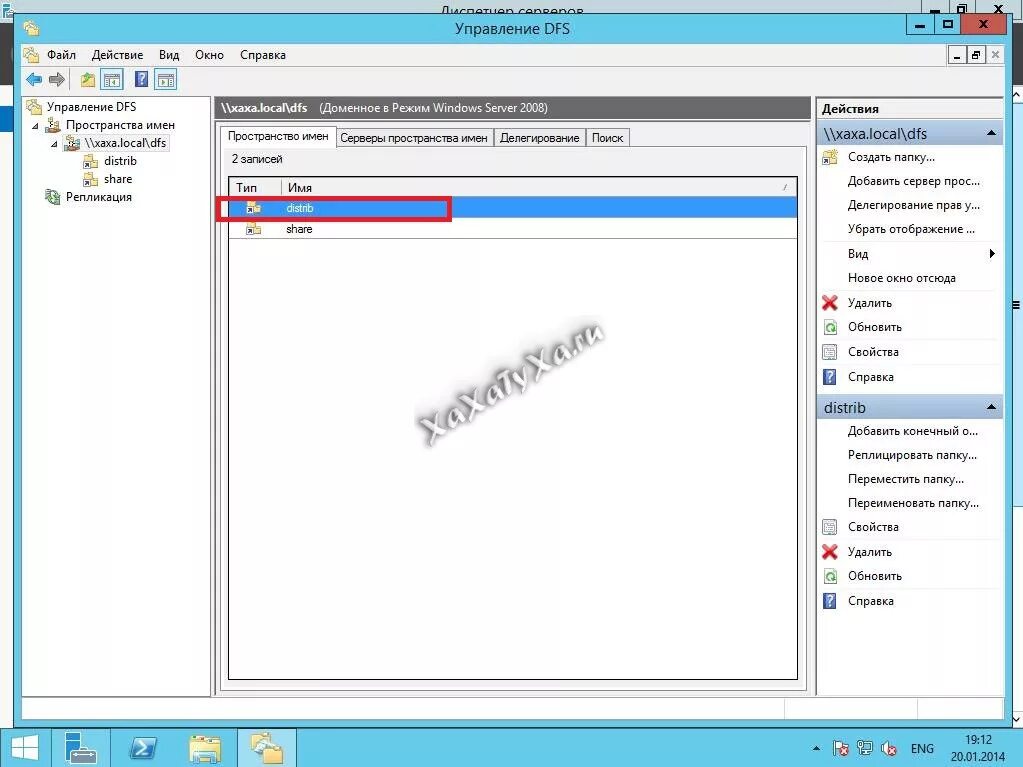Launch PowerShell from the taskbar

pos(144,747)
